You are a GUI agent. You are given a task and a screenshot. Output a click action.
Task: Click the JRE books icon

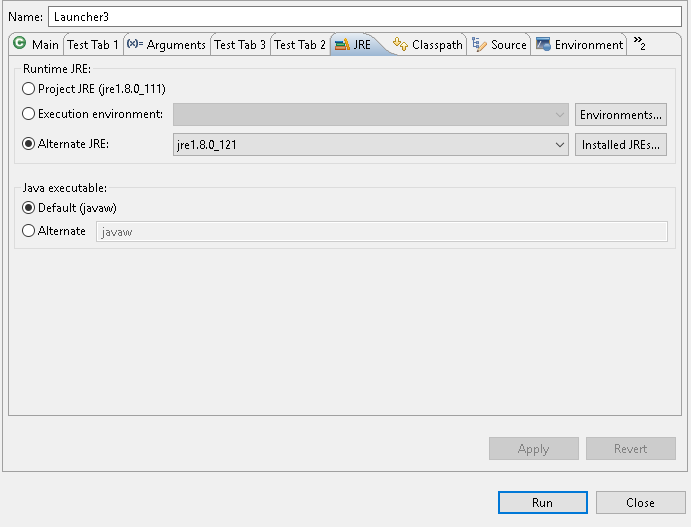click(342, 45)
